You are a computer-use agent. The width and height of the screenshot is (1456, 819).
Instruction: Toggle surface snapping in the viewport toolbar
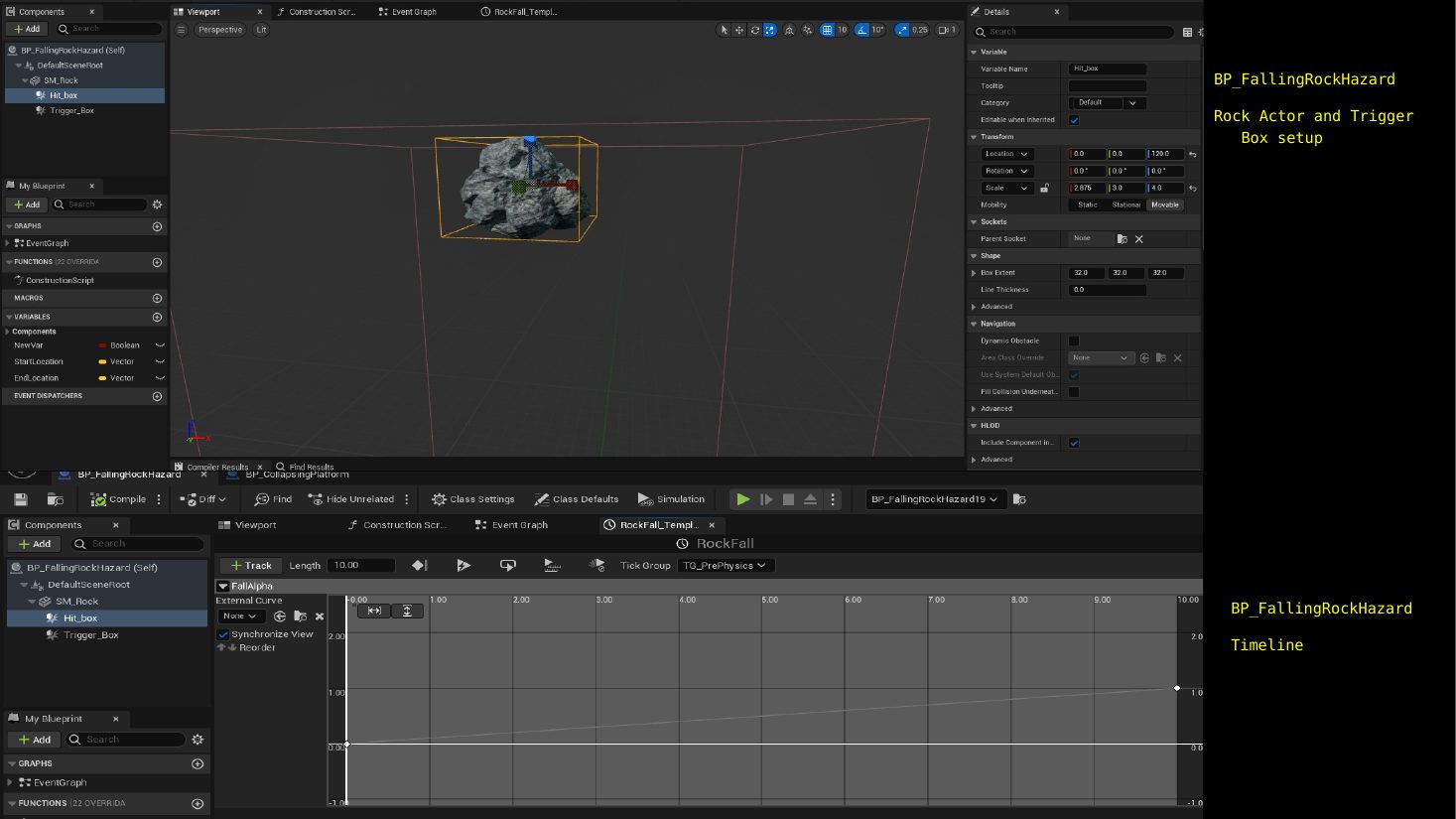point(807,30)
